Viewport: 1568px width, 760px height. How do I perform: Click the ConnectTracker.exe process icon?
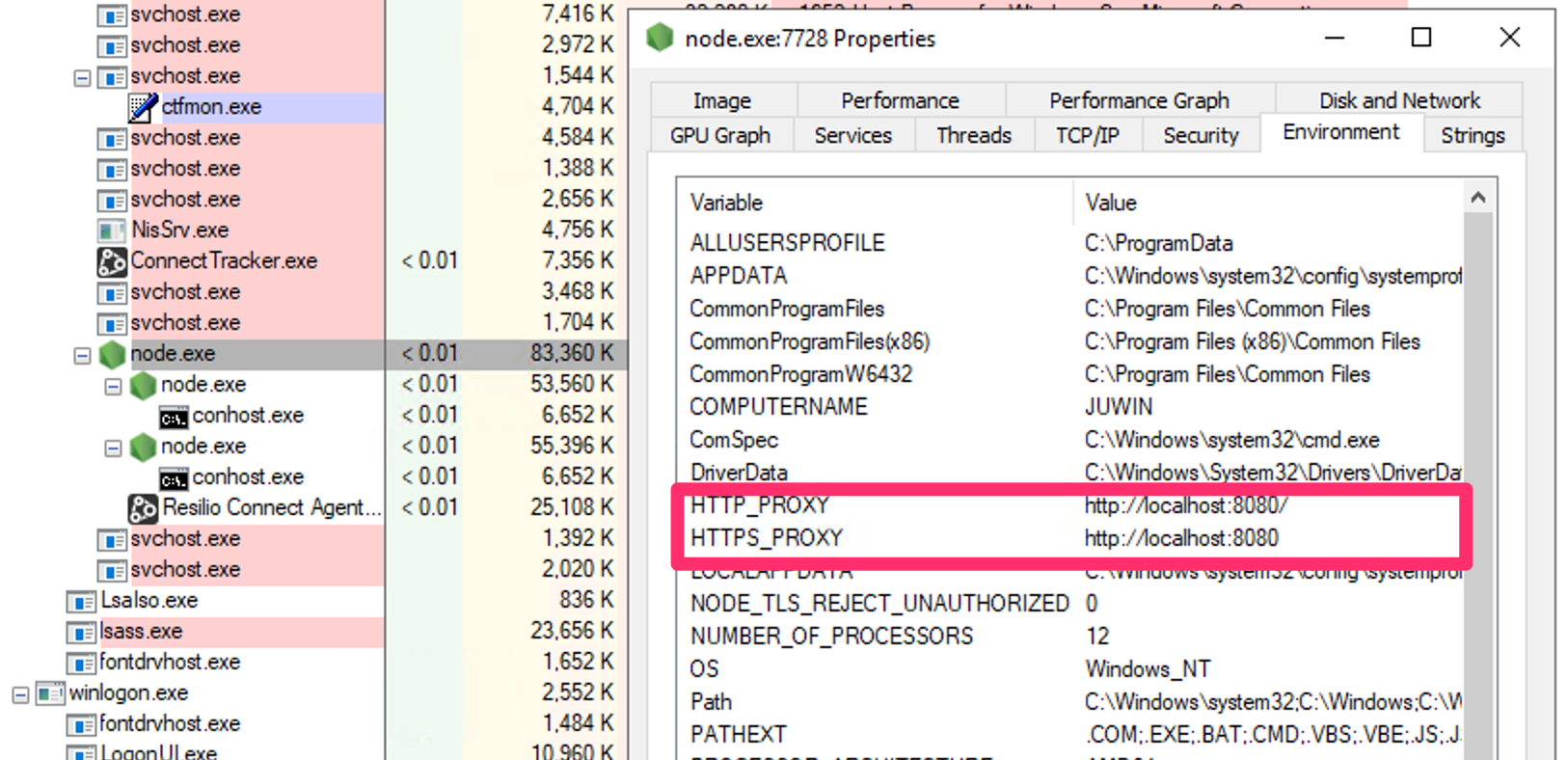coord(112,261)
